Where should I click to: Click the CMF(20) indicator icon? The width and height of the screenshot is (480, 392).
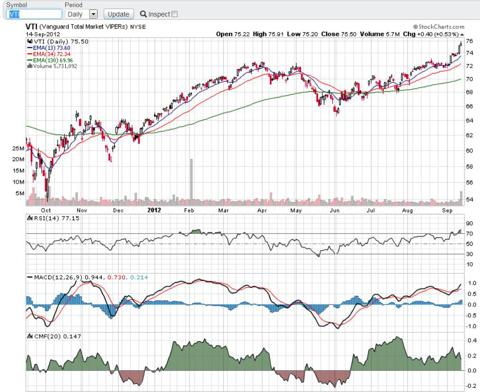click(x=29, y=337)
